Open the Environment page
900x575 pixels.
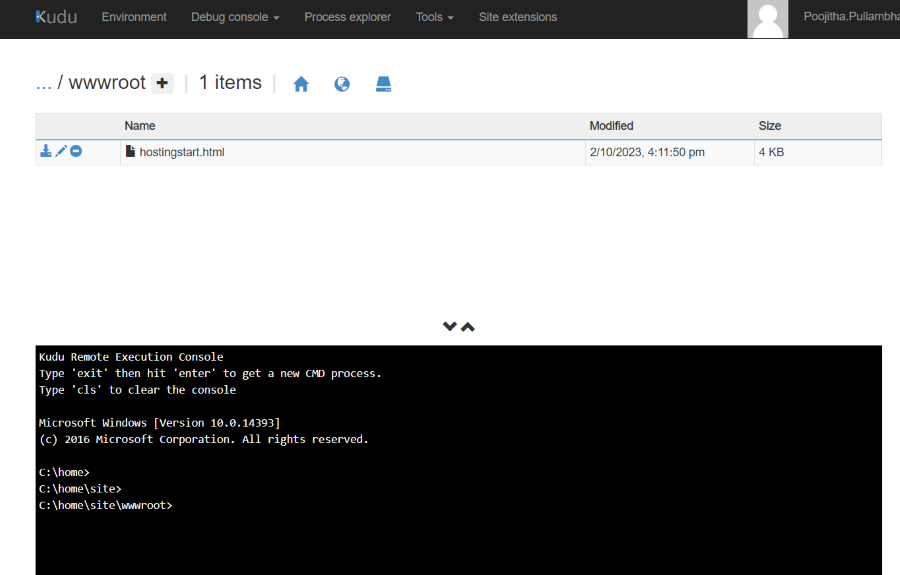(134, 17)
